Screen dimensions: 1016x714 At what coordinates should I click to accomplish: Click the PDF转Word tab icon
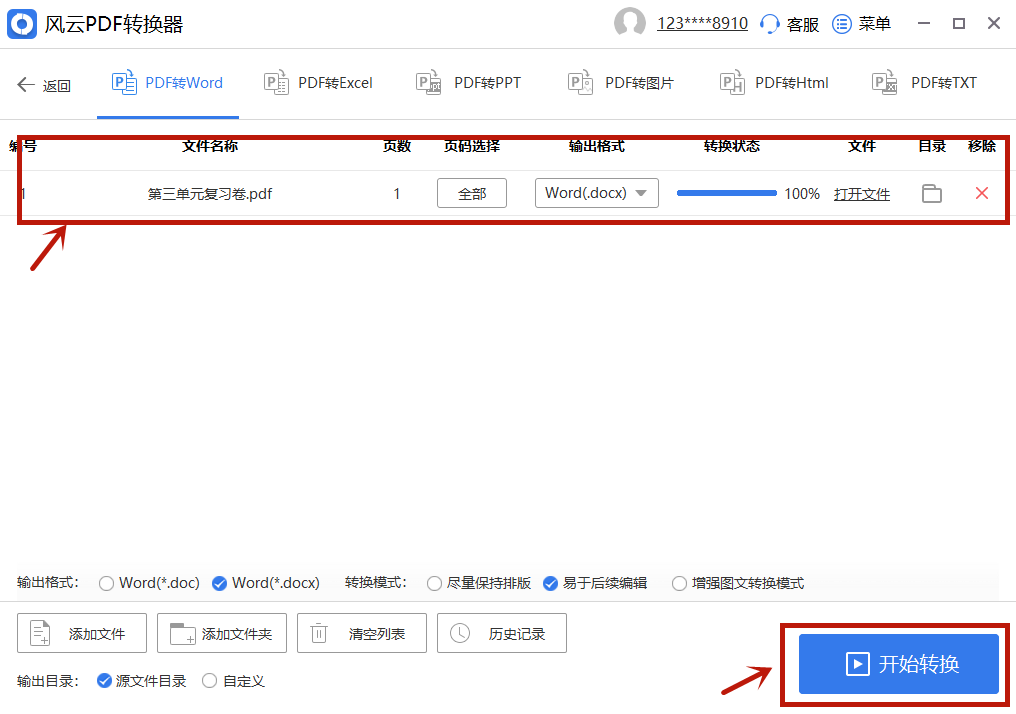(124, 82)
